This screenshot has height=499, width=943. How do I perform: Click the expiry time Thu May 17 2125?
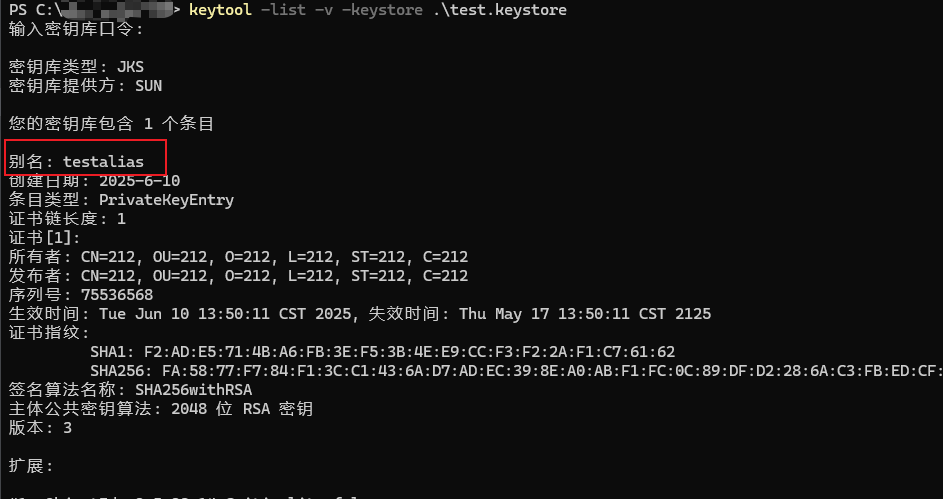point(585,314)
